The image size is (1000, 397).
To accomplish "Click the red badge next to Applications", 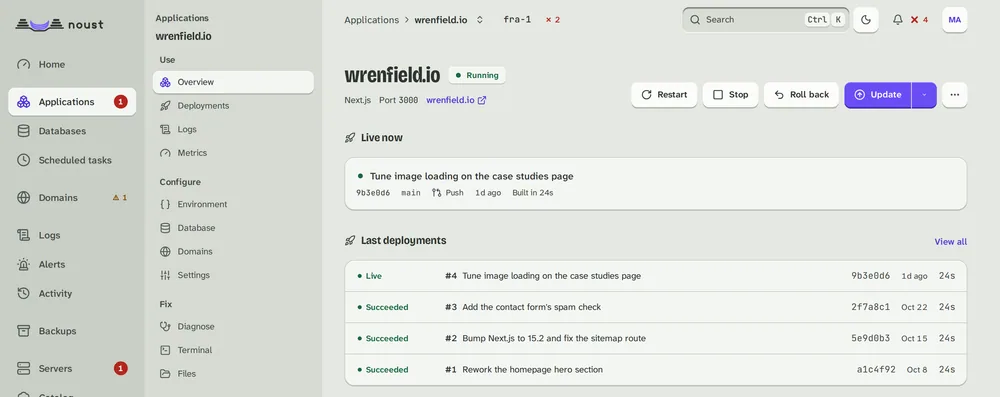I will [x=121, y=101].
